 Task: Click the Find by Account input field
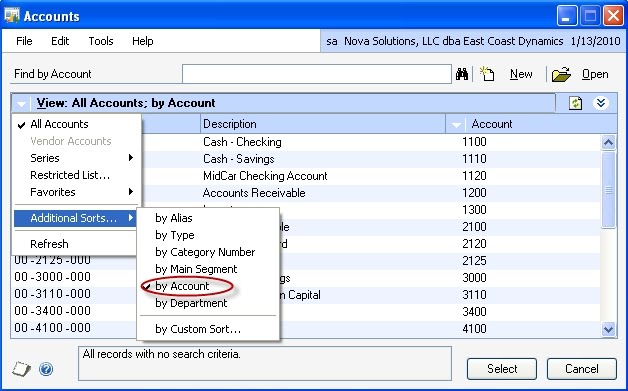pyautogui.click(x=317, y=74)
